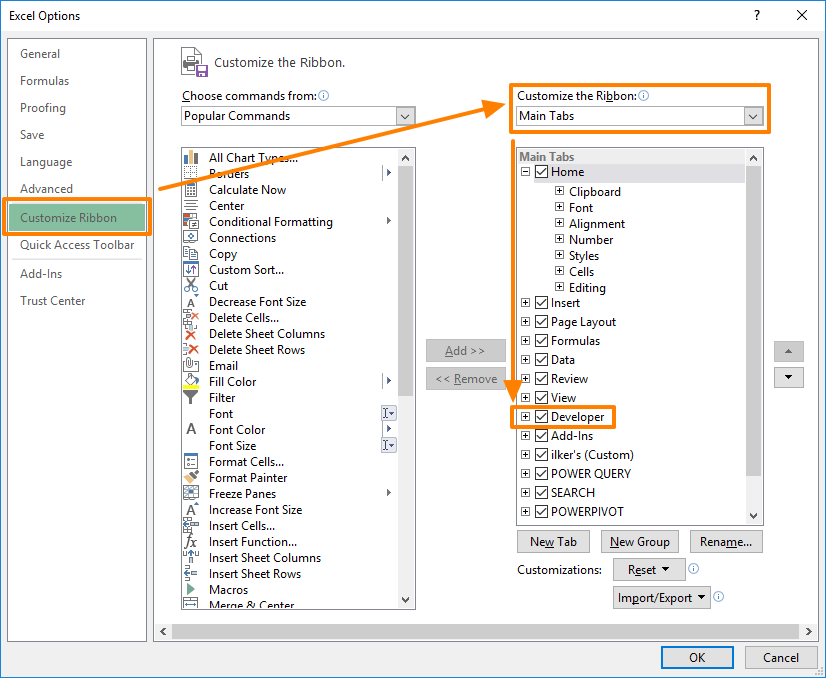Select the Format Painter command icon
Screen dimensions: 826x678
[x=191, y=477]
